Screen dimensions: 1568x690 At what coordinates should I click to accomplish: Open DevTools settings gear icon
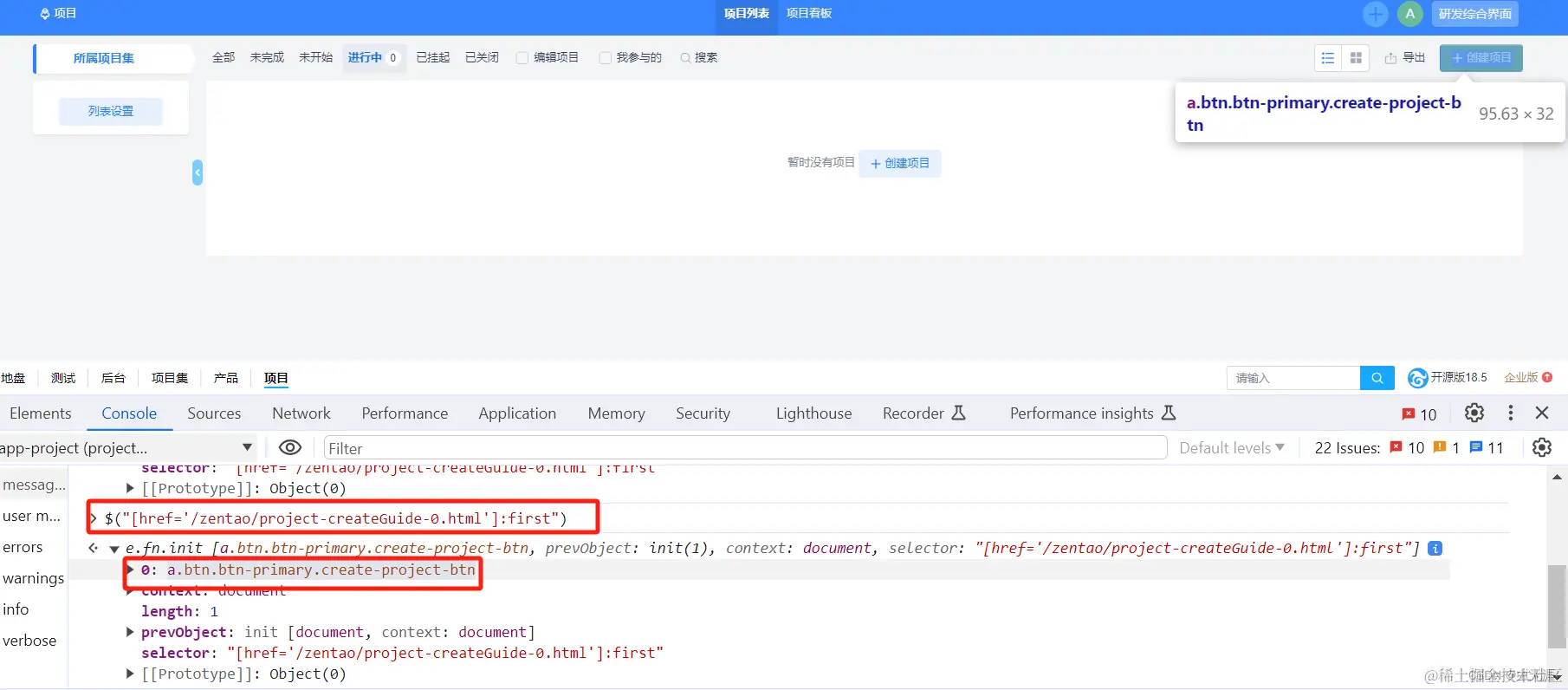tap(1474, 413)
